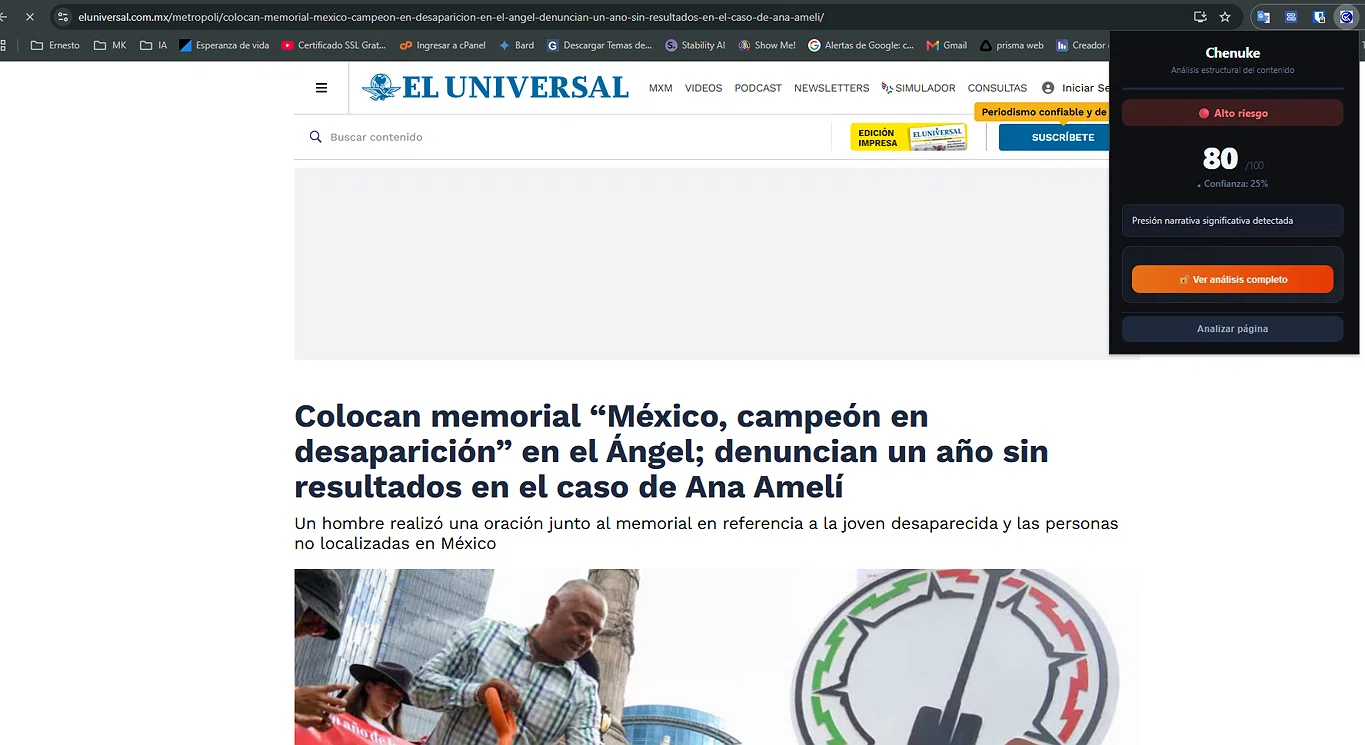This screenshot has height=745, width=1365.
Task: Open the Gmail bookmark
Action: (x=947, y=45)
